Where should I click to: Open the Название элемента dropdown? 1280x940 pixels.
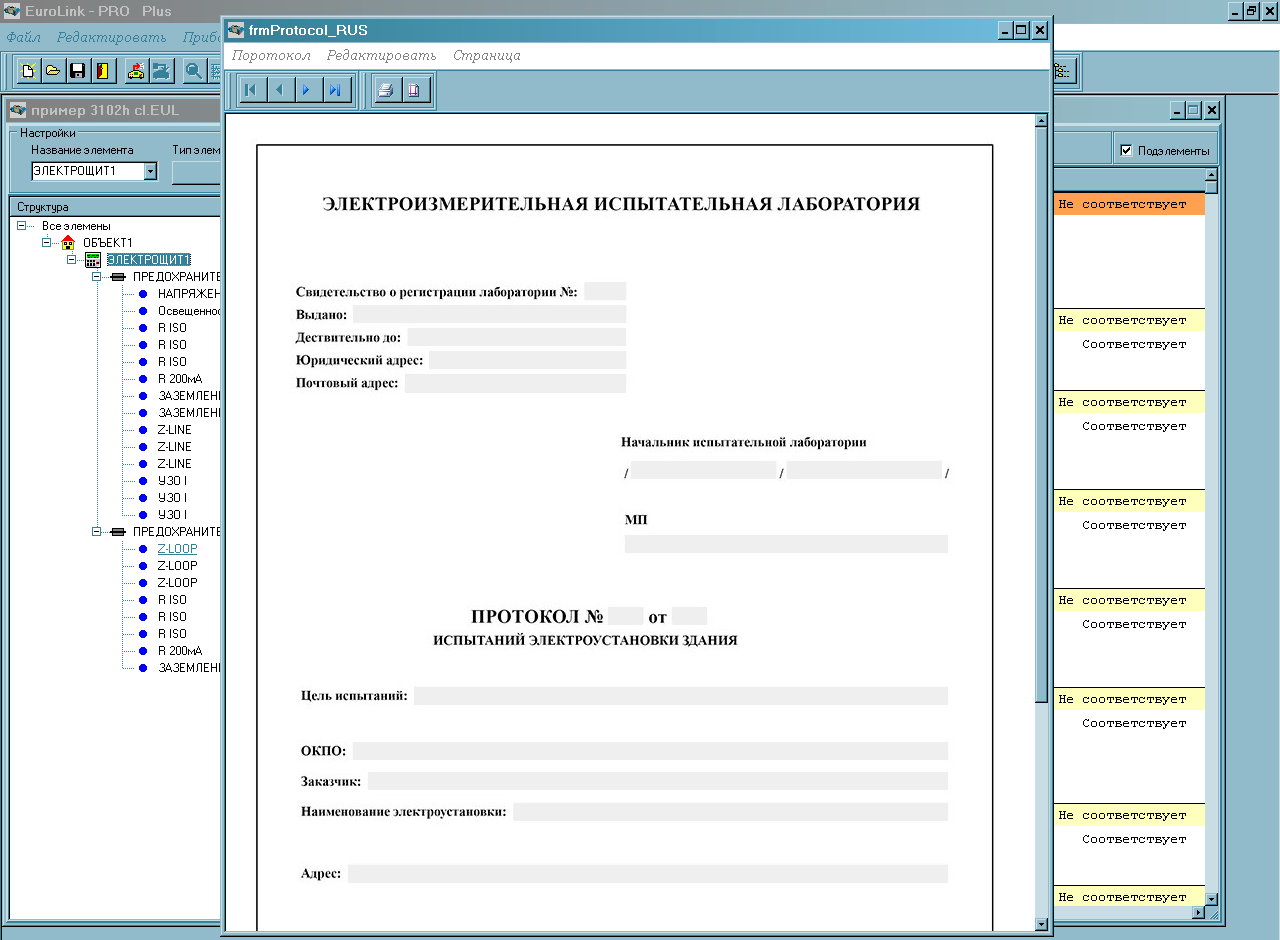(150, 171)
